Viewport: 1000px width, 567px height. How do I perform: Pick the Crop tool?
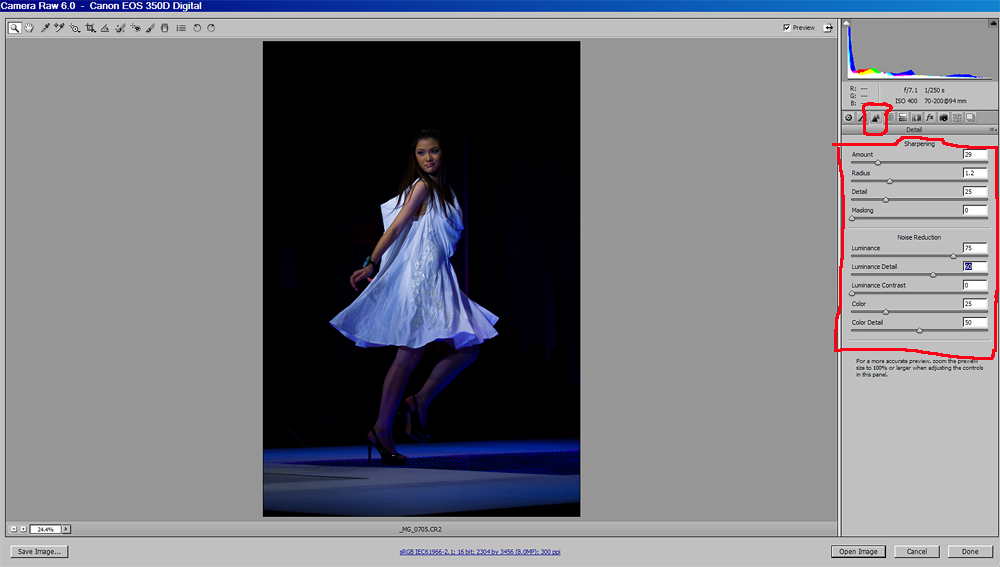(x=89, y=28)
